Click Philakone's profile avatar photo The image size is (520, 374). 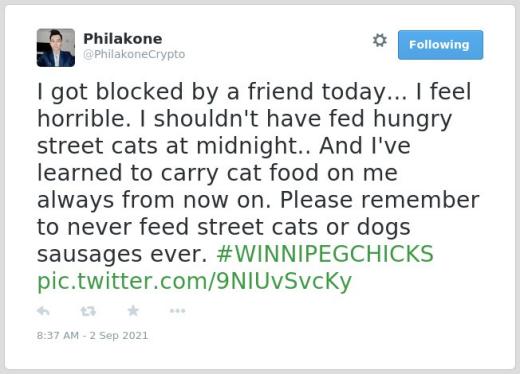click(x=56, y=48)
